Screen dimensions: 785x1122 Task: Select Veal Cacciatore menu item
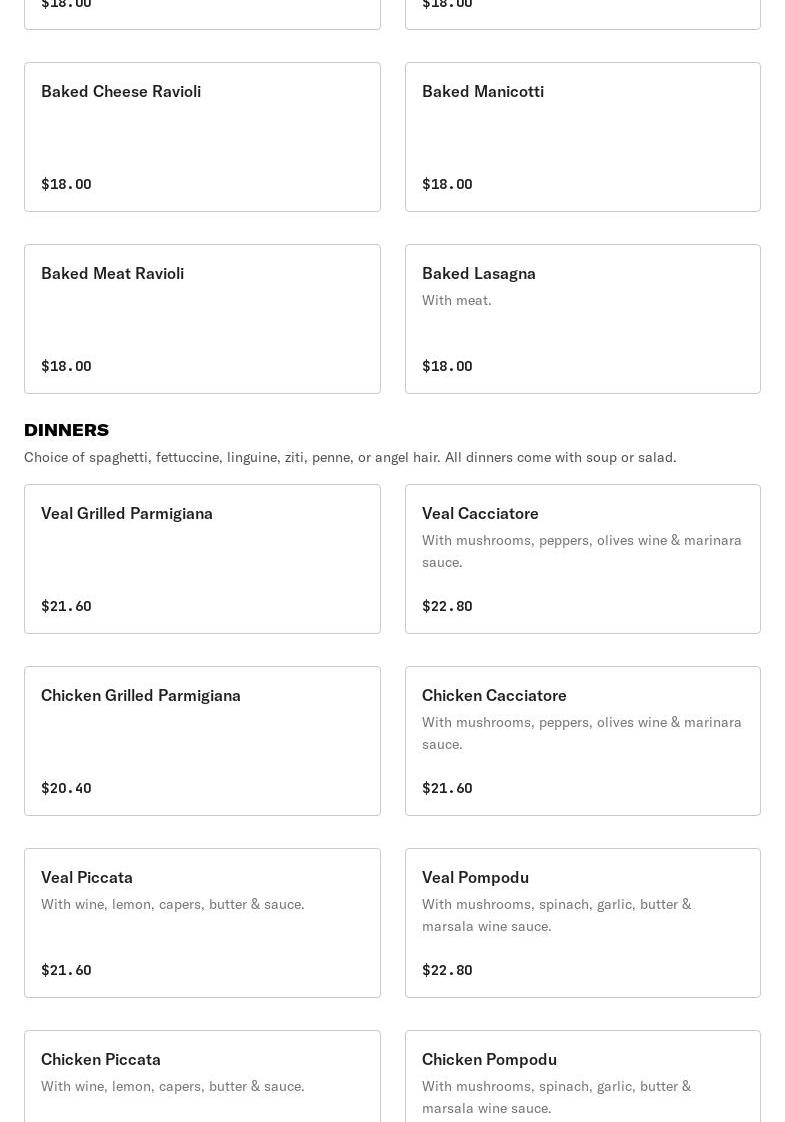[x=582, y=559]
